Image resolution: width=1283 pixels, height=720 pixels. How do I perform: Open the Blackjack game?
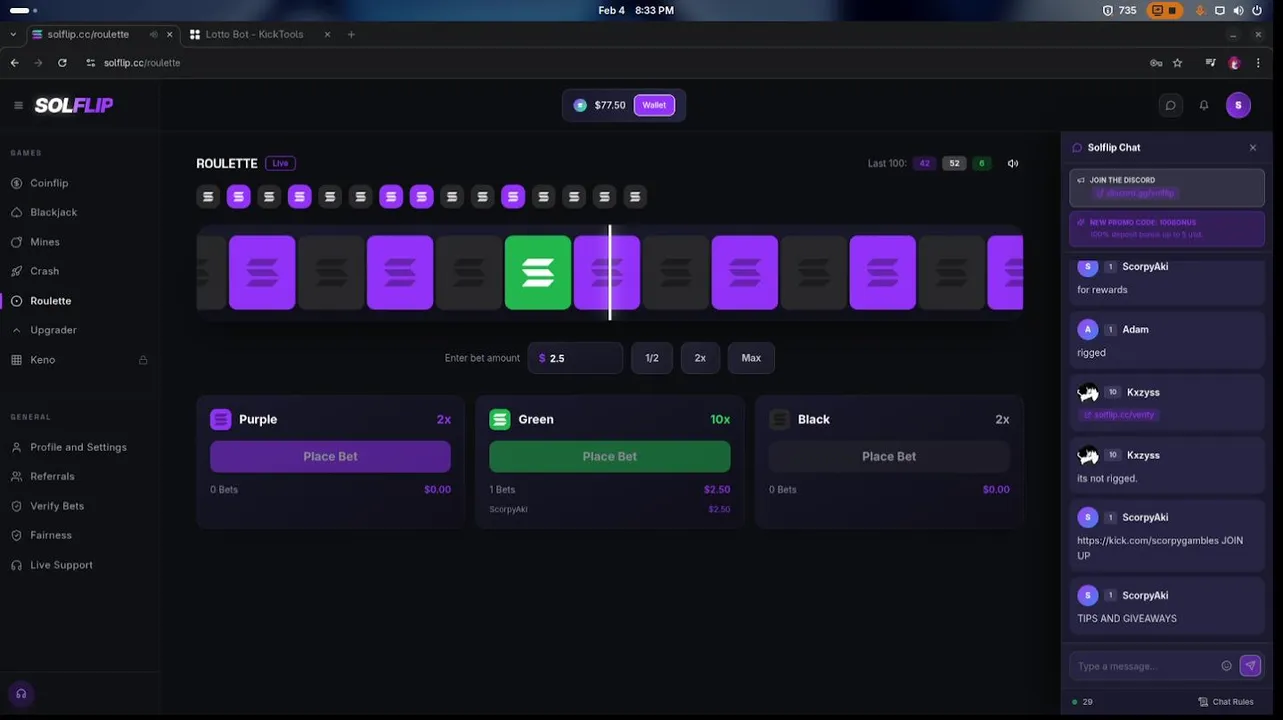point(53,212)
